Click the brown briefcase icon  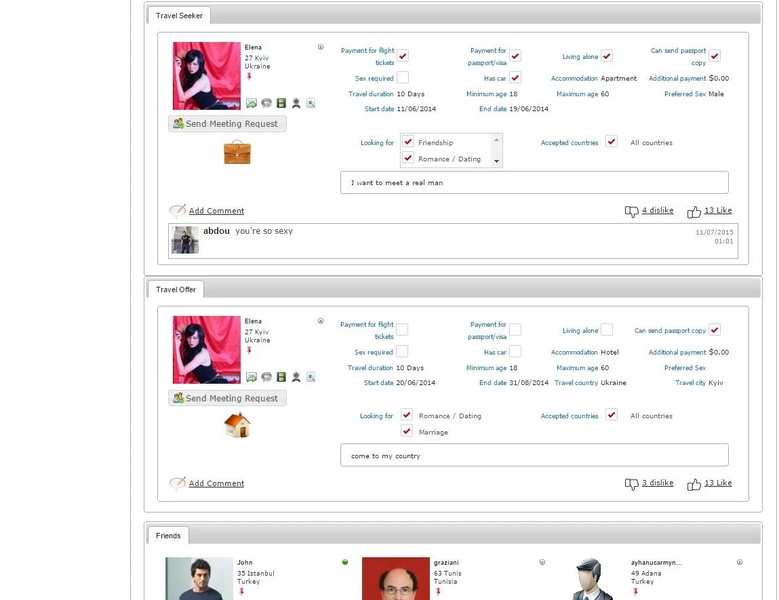(237, 152)
